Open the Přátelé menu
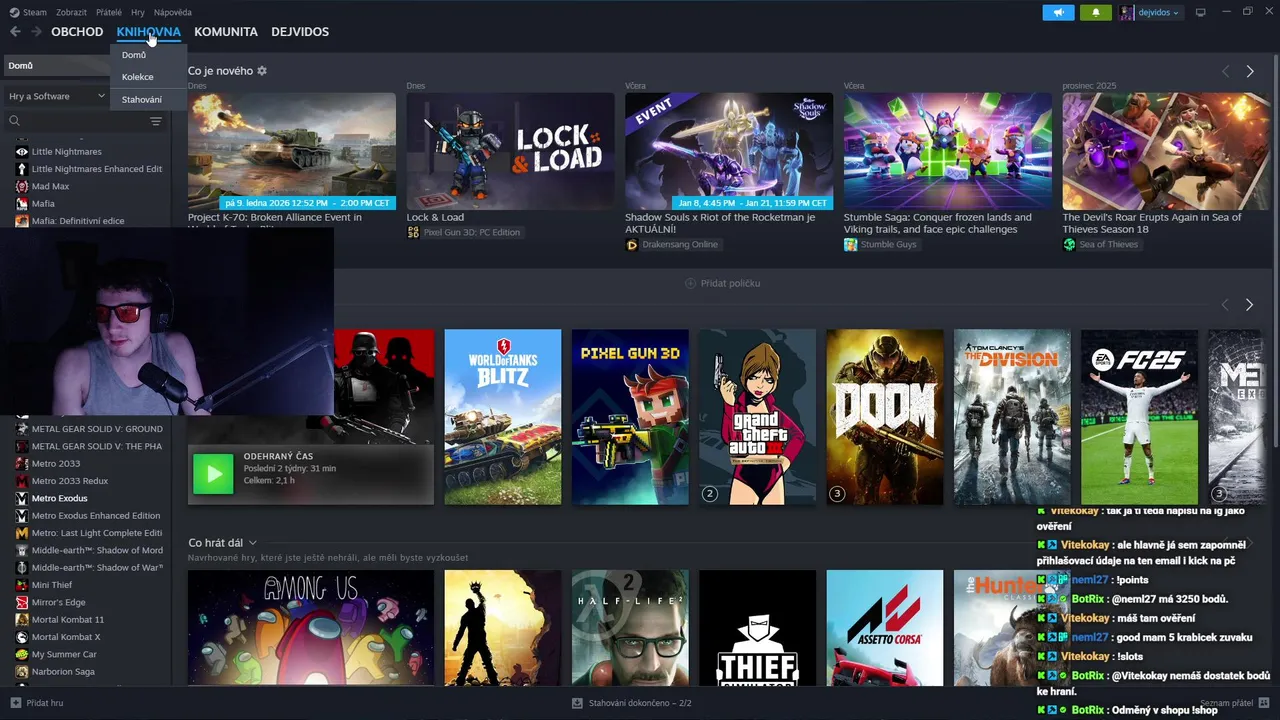This screenshot has width=1280, height=720. 109,12
